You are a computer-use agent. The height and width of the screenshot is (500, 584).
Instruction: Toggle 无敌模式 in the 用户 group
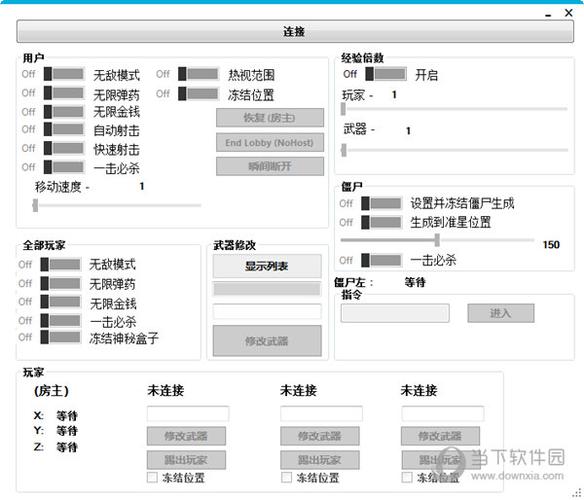pyautogui.click(x=64, y=74)
